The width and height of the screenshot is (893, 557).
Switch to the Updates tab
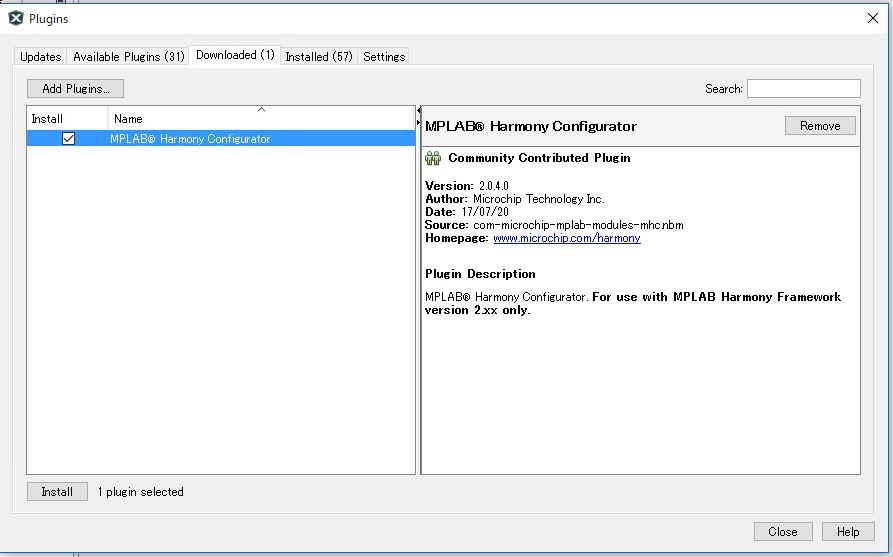(x=40, y=56)
